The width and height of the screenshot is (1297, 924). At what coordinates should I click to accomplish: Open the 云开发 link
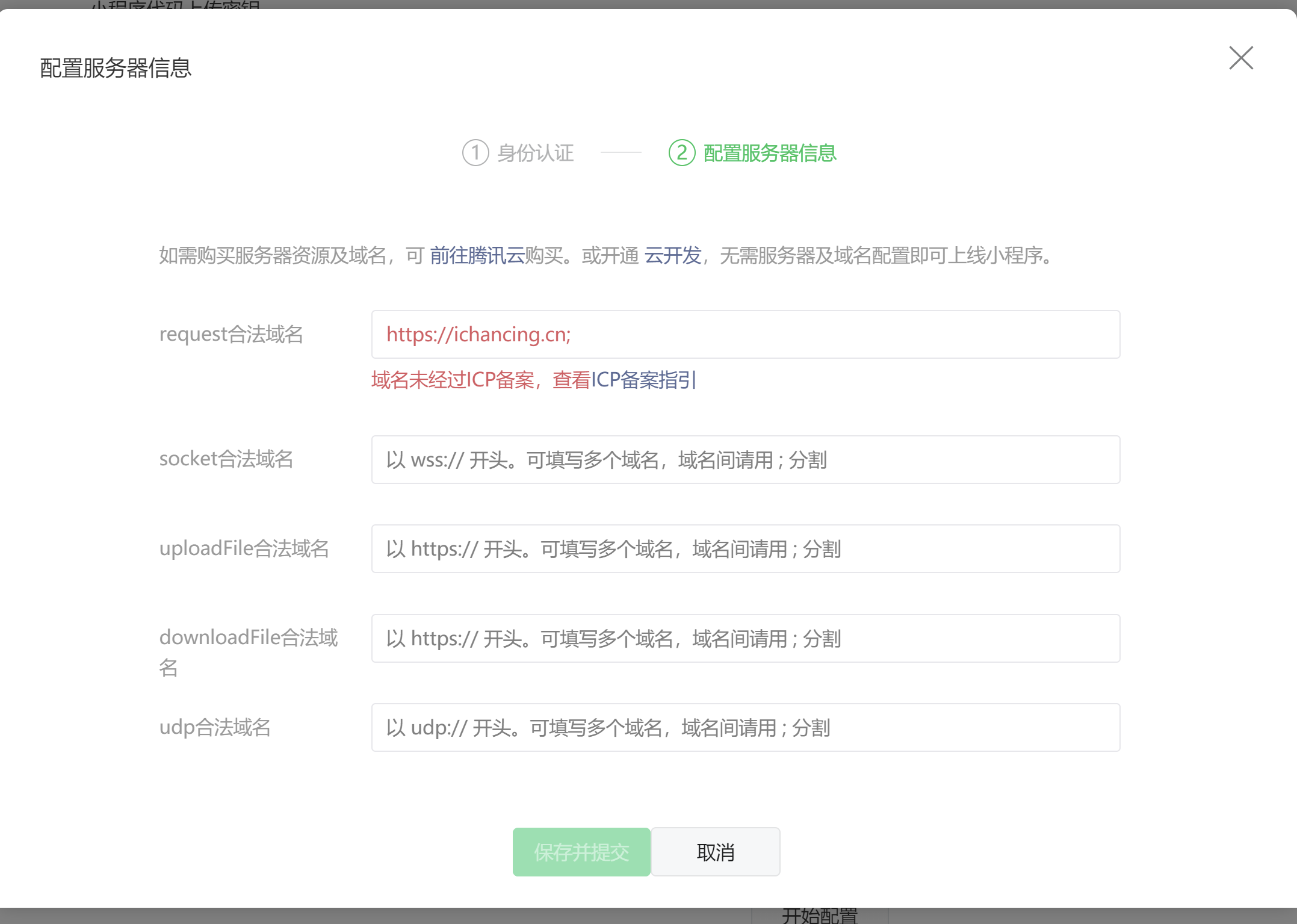pos(672,256)
